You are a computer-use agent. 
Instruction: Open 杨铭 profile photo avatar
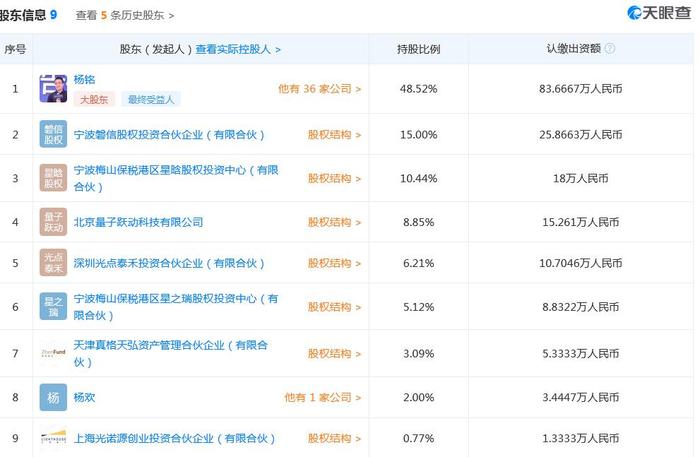pyautogui.click(x=53, y=88)
